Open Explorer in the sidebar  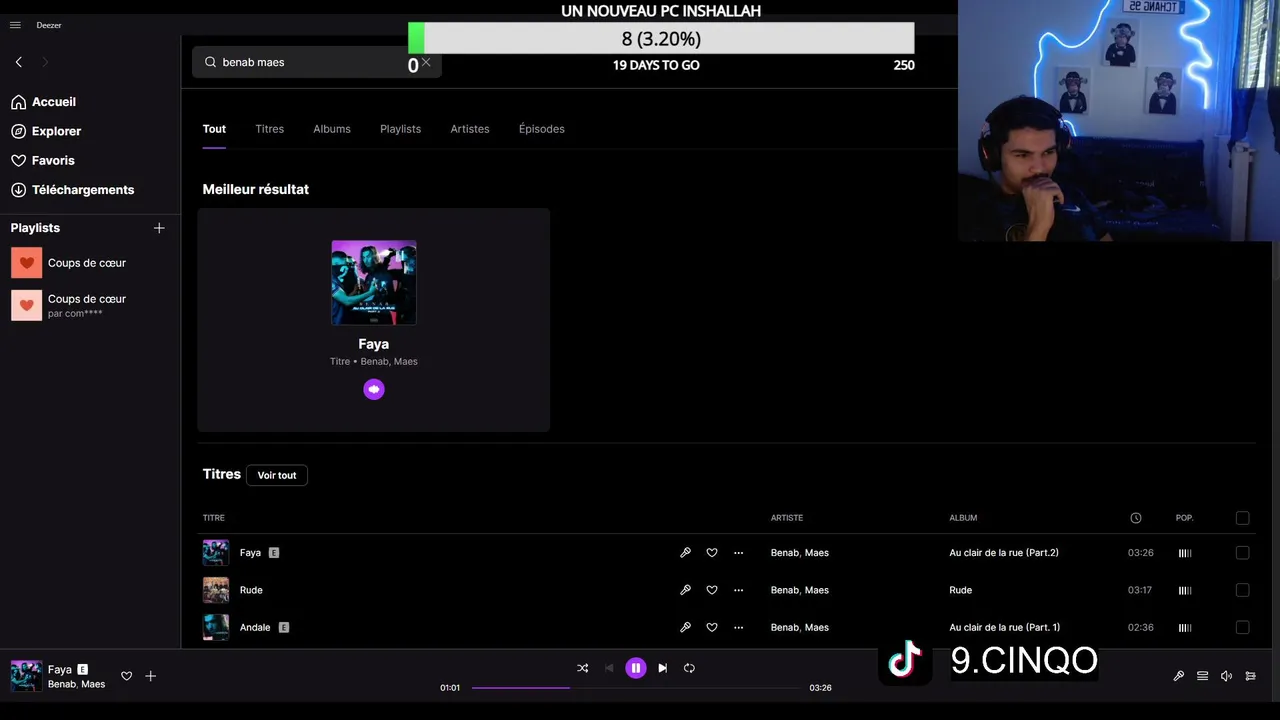(46, 131)
